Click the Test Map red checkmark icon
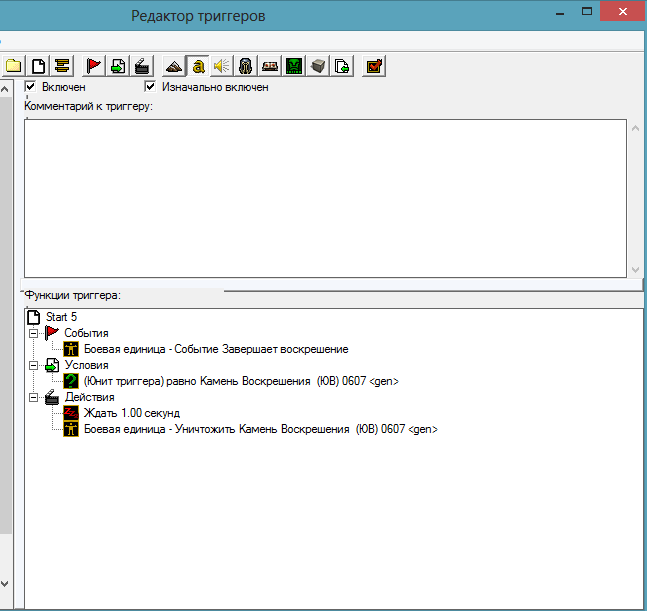The height and width of the screenshot is (611, 647). point(374,66)
